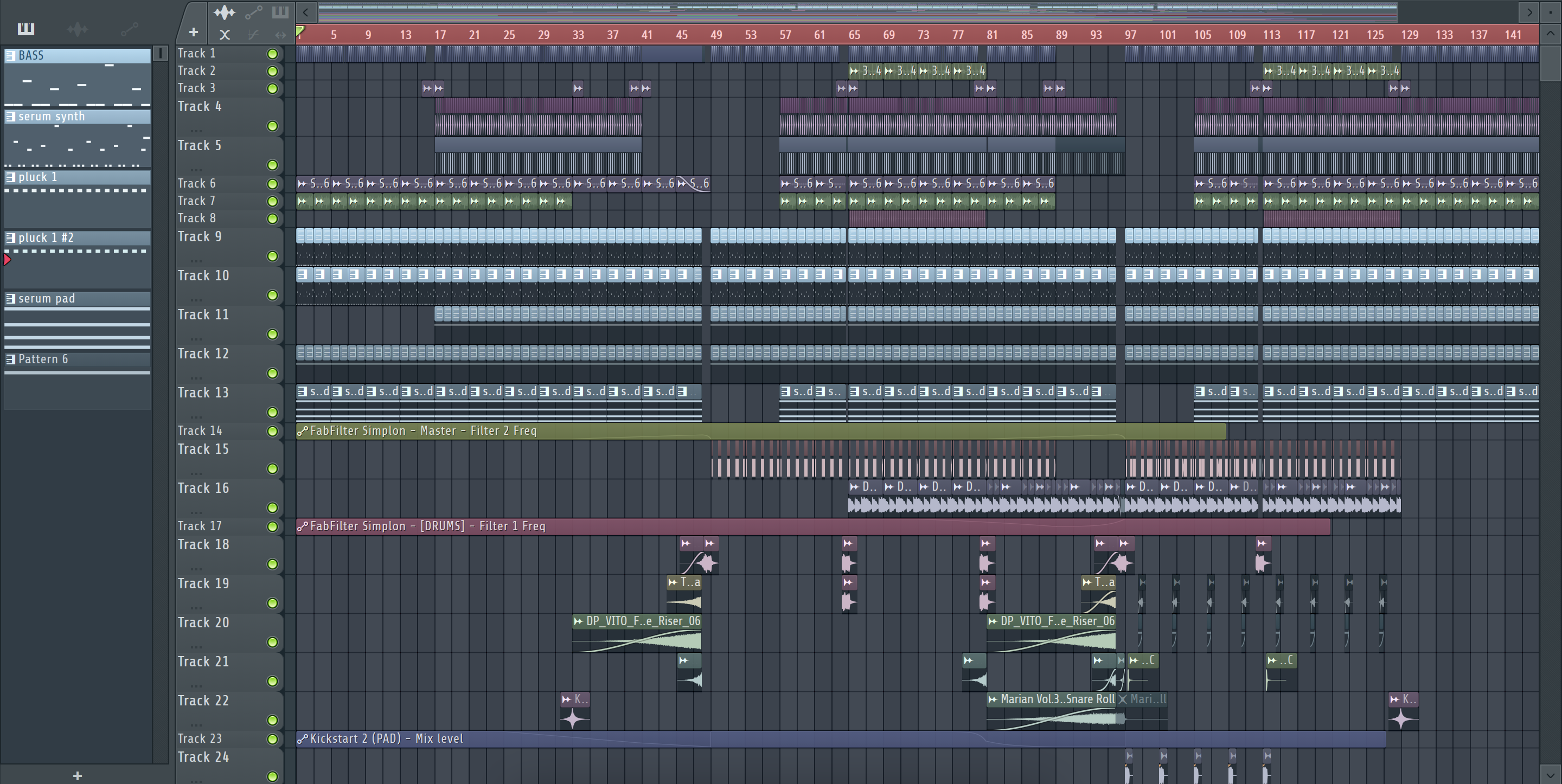Screen dimensions: 1562x784
Task: Select the automation clip focus icon in playlist header
Action: point(253,12)
